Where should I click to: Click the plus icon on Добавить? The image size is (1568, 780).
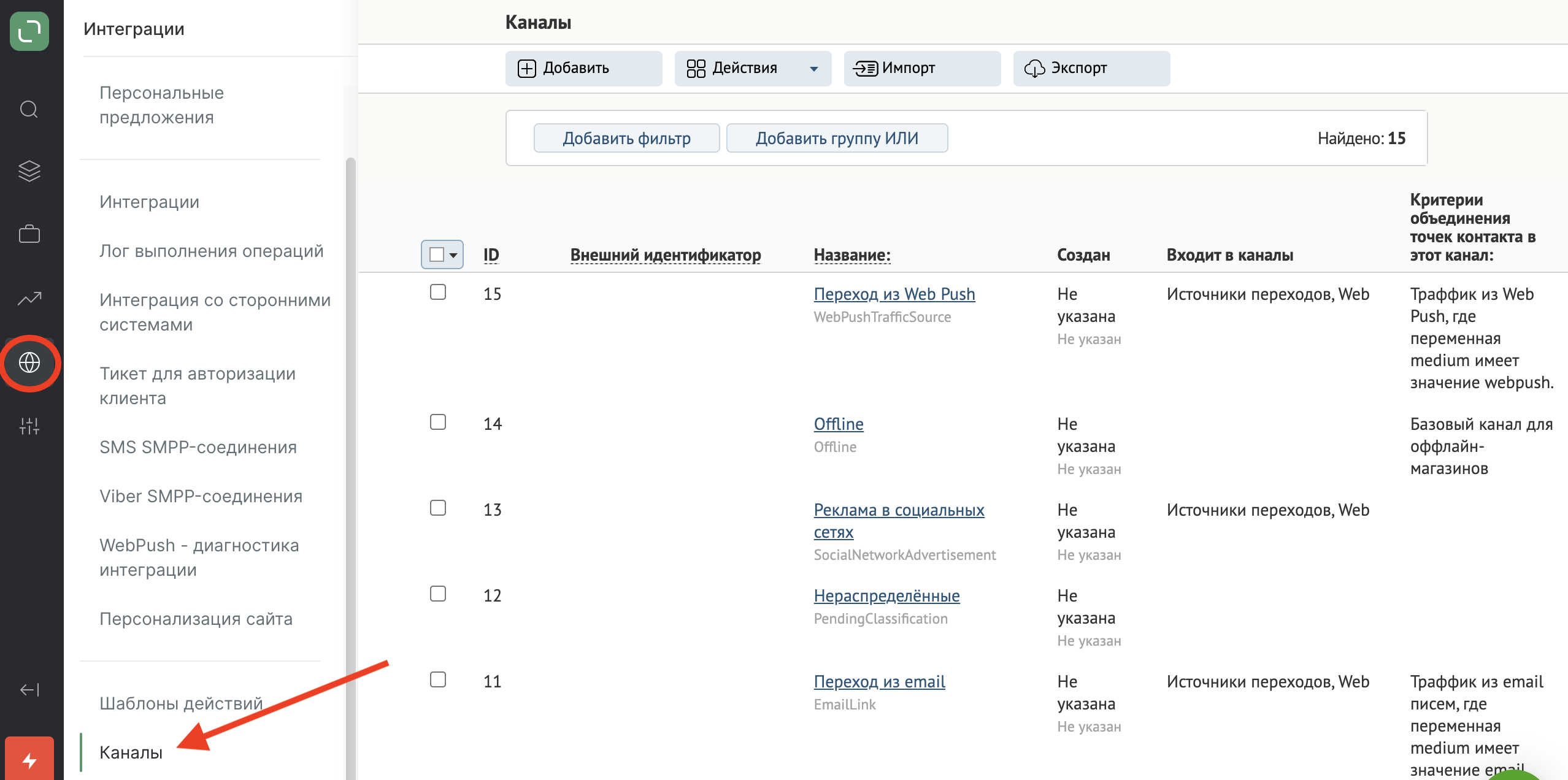click(x=526, y=68)
